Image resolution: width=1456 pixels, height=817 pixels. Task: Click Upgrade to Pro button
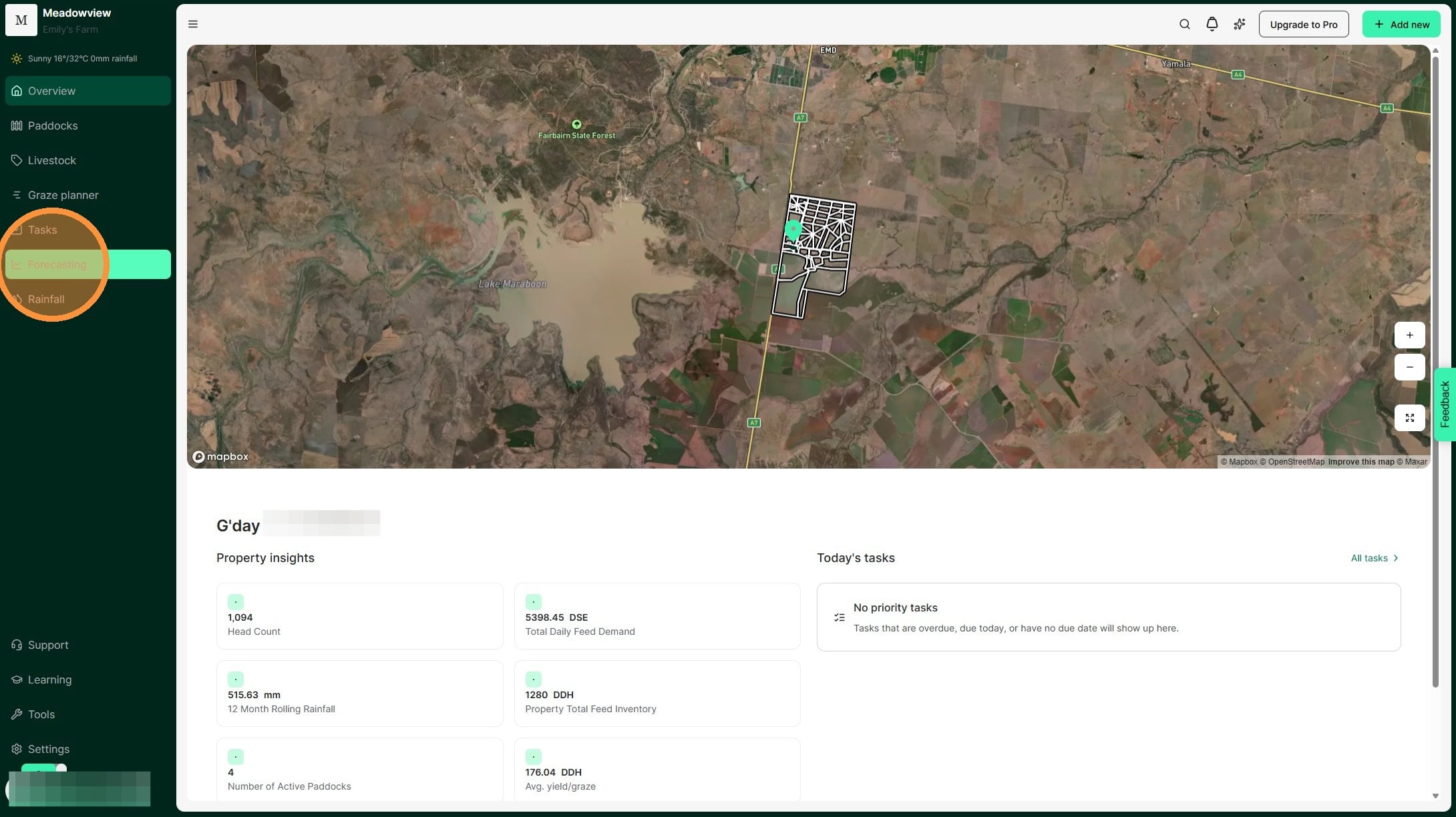click(1303, 24)
